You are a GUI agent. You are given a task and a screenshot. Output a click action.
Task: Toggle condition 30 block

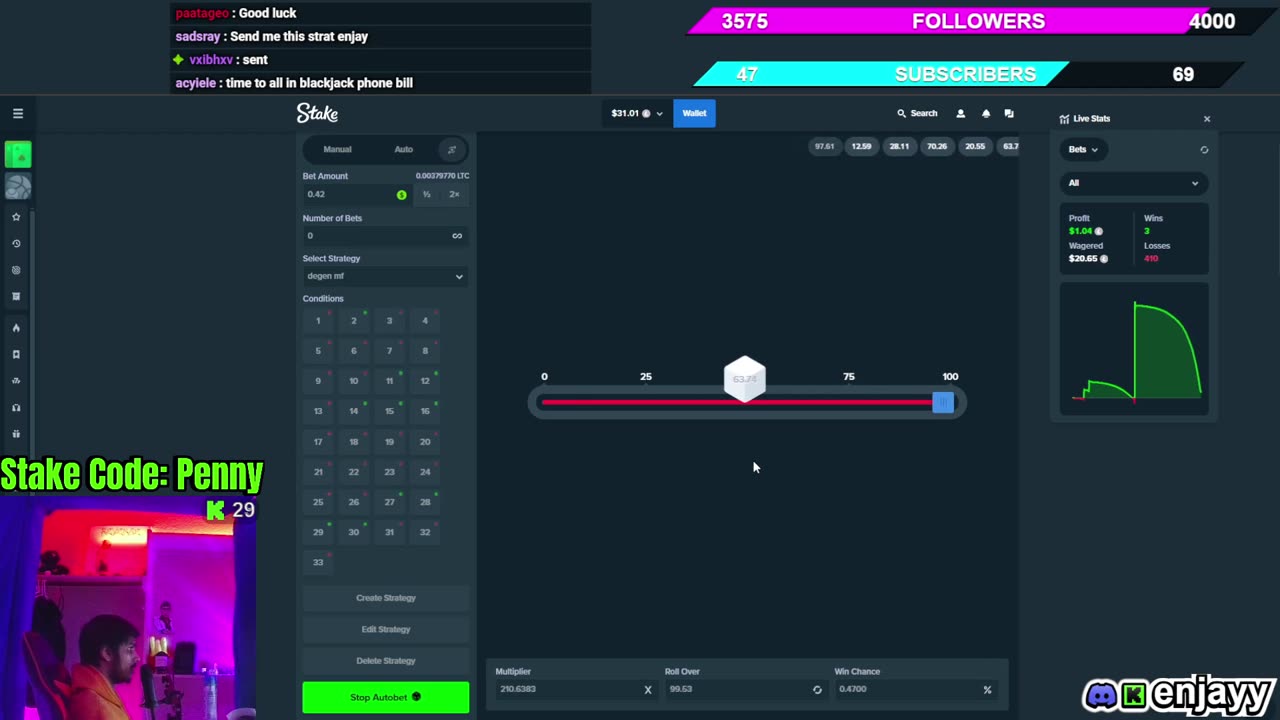coord(353,532)
